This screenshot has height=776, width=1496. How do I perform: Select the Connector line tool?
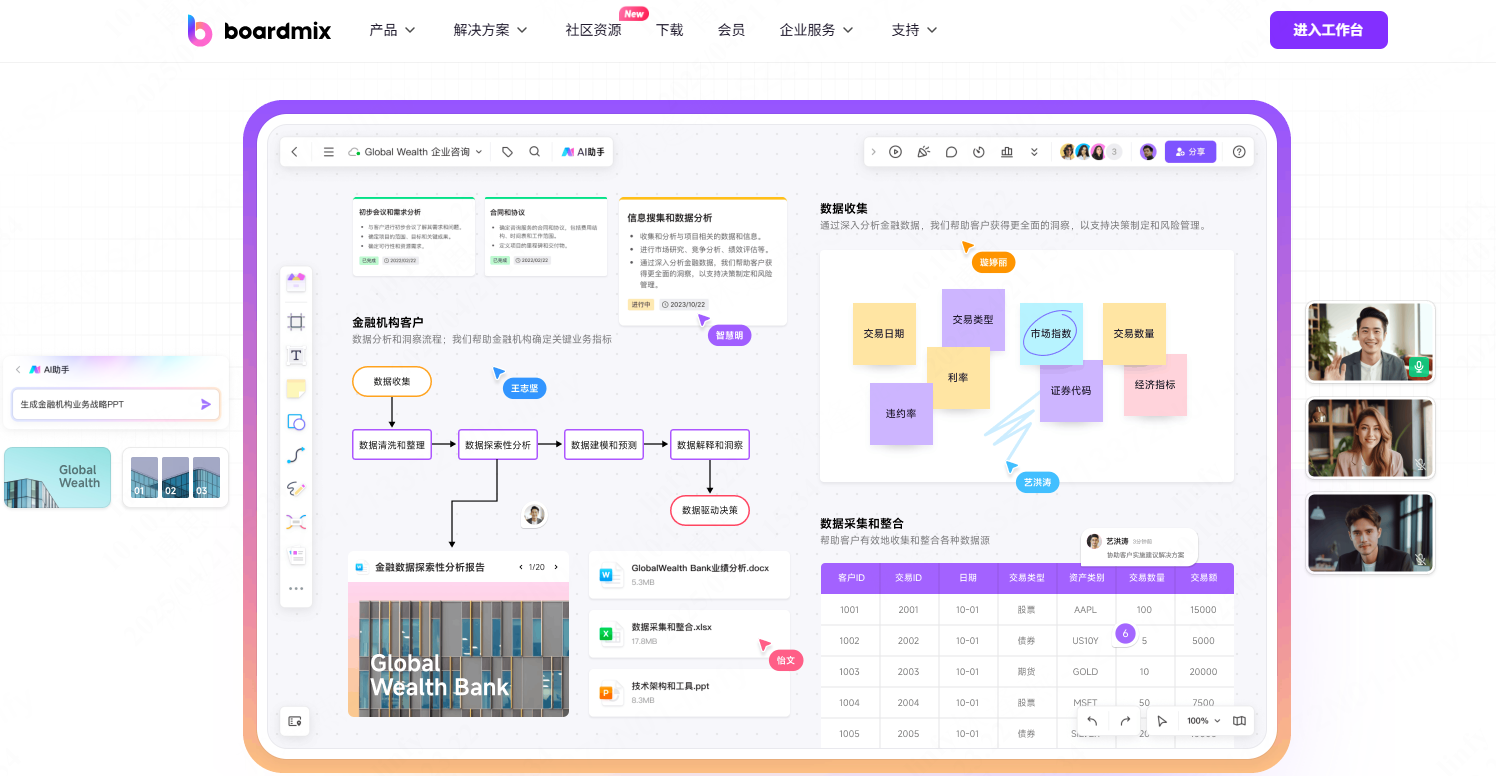(296, 455)
